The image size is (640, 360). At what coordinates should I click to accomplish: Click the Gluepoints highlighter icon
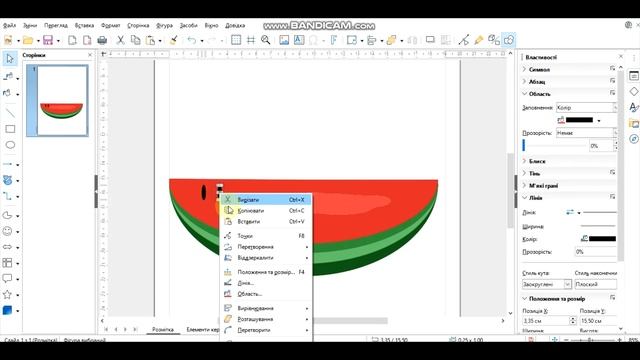[x=479, y=40]
